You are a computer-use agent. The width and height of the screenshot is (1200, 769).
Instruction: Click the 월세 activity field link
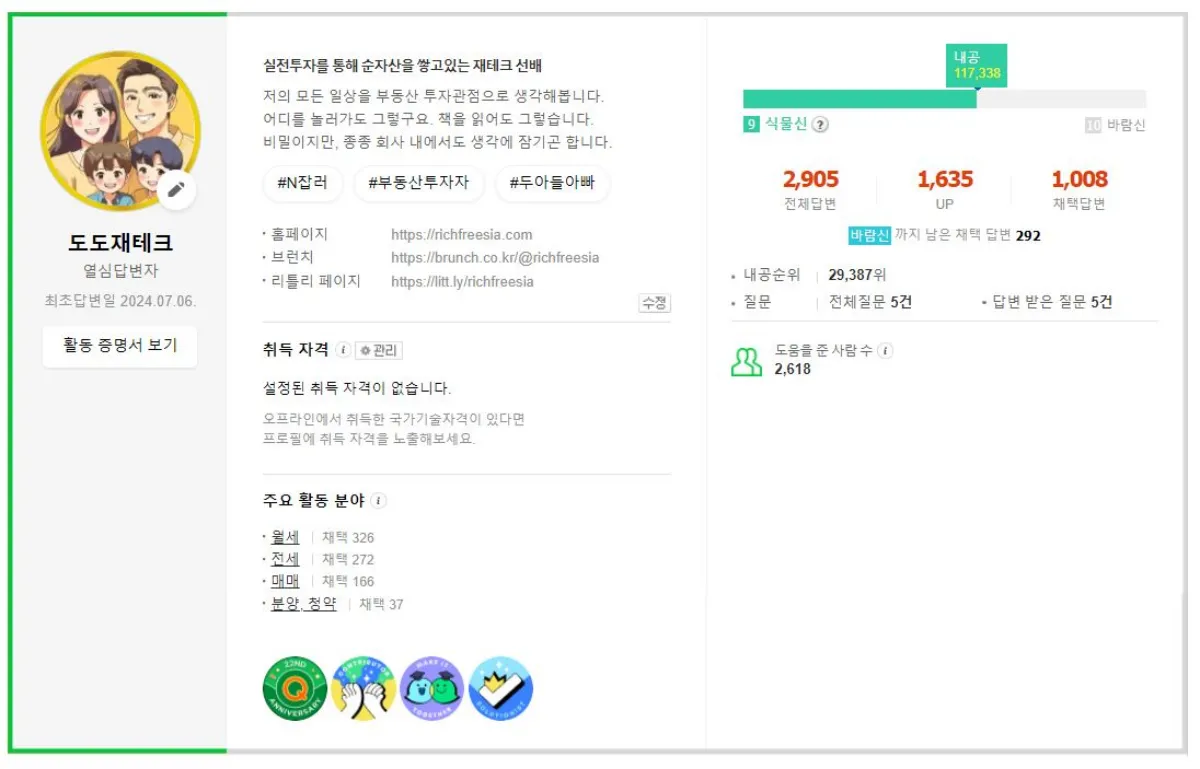pyautogui.click(x=283, y=537)
